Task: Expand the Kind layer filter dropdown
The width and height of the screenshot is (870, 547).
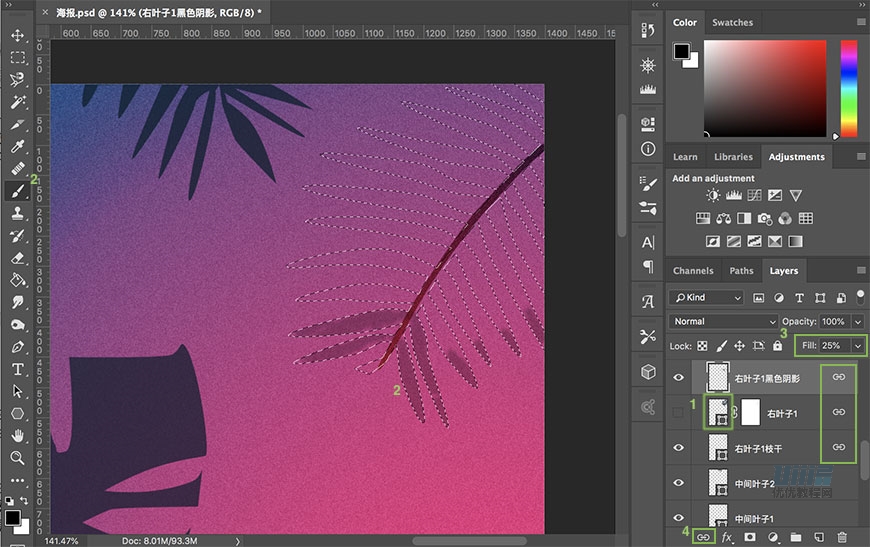Action: tap(707, 297)
